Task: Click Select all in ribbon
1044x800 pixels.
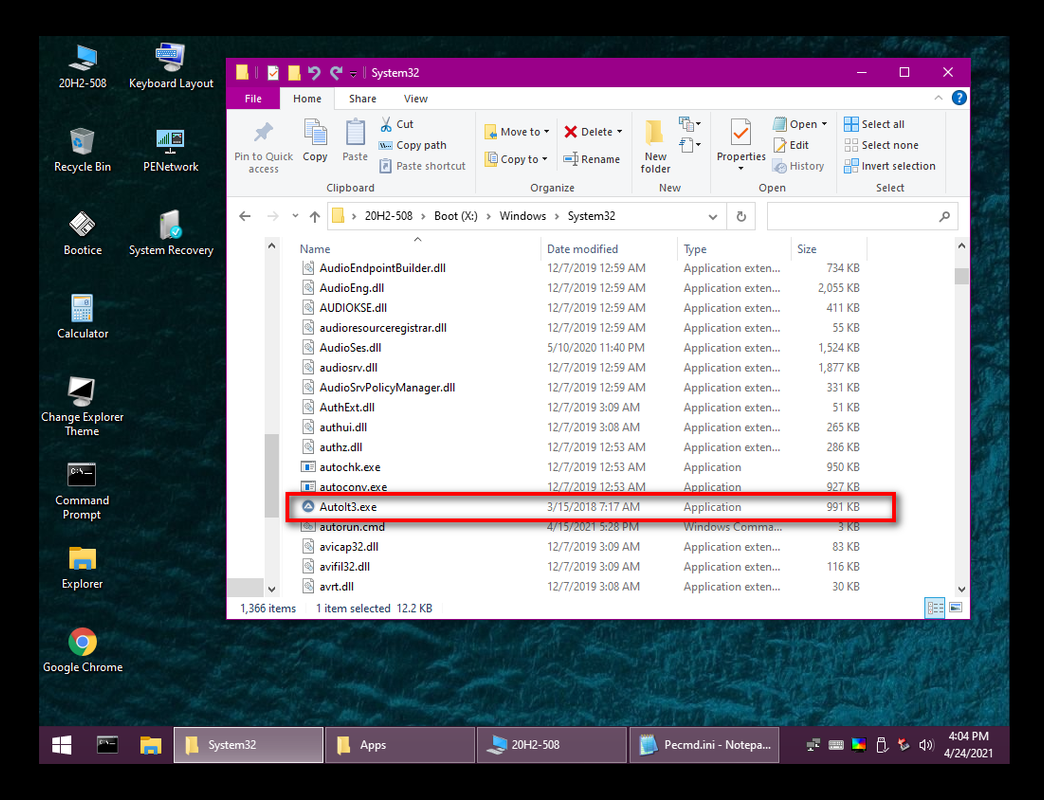Action: click(874, 124)
